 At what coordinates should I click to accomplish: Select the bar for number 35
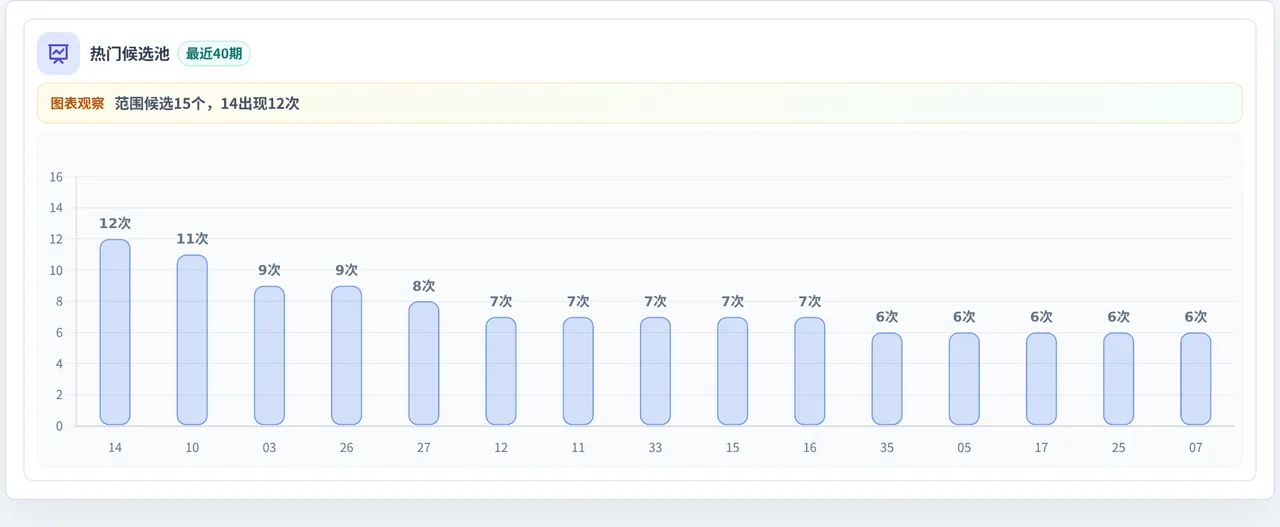(x=887, y=379)
